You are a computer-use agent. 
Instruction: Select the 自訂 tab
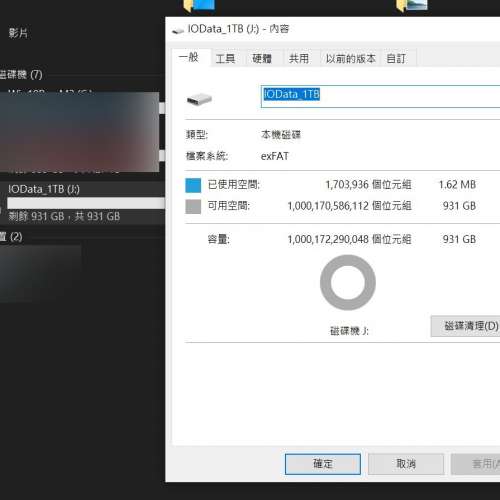pos(396,59)
